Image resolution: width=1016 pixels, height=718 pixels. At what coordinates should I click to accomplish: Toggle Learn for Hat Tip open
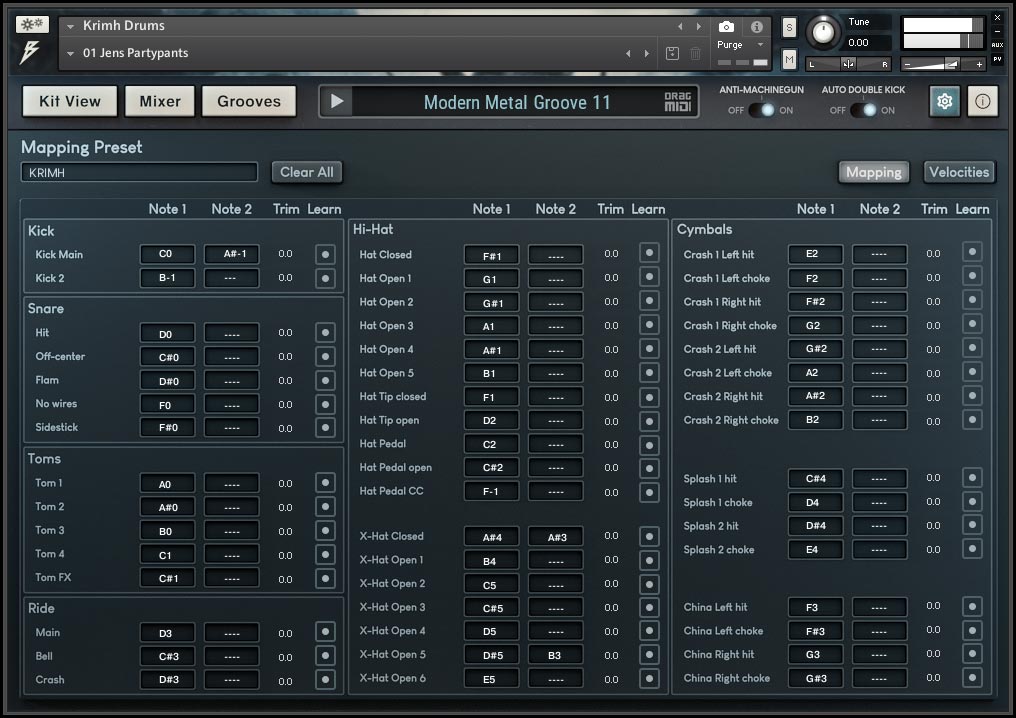click(649, 421)
